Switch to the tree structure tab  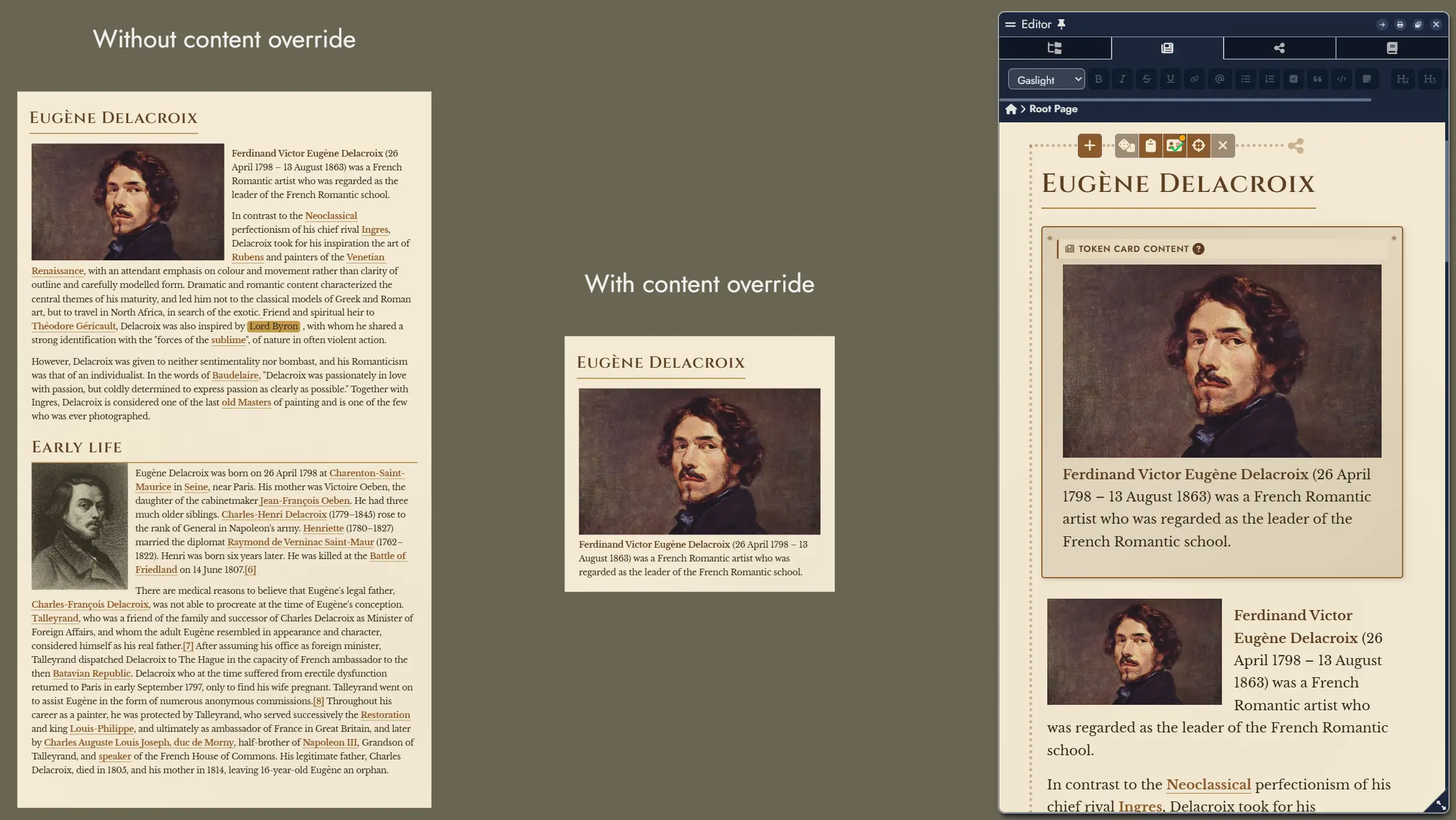coord(1055,48)
